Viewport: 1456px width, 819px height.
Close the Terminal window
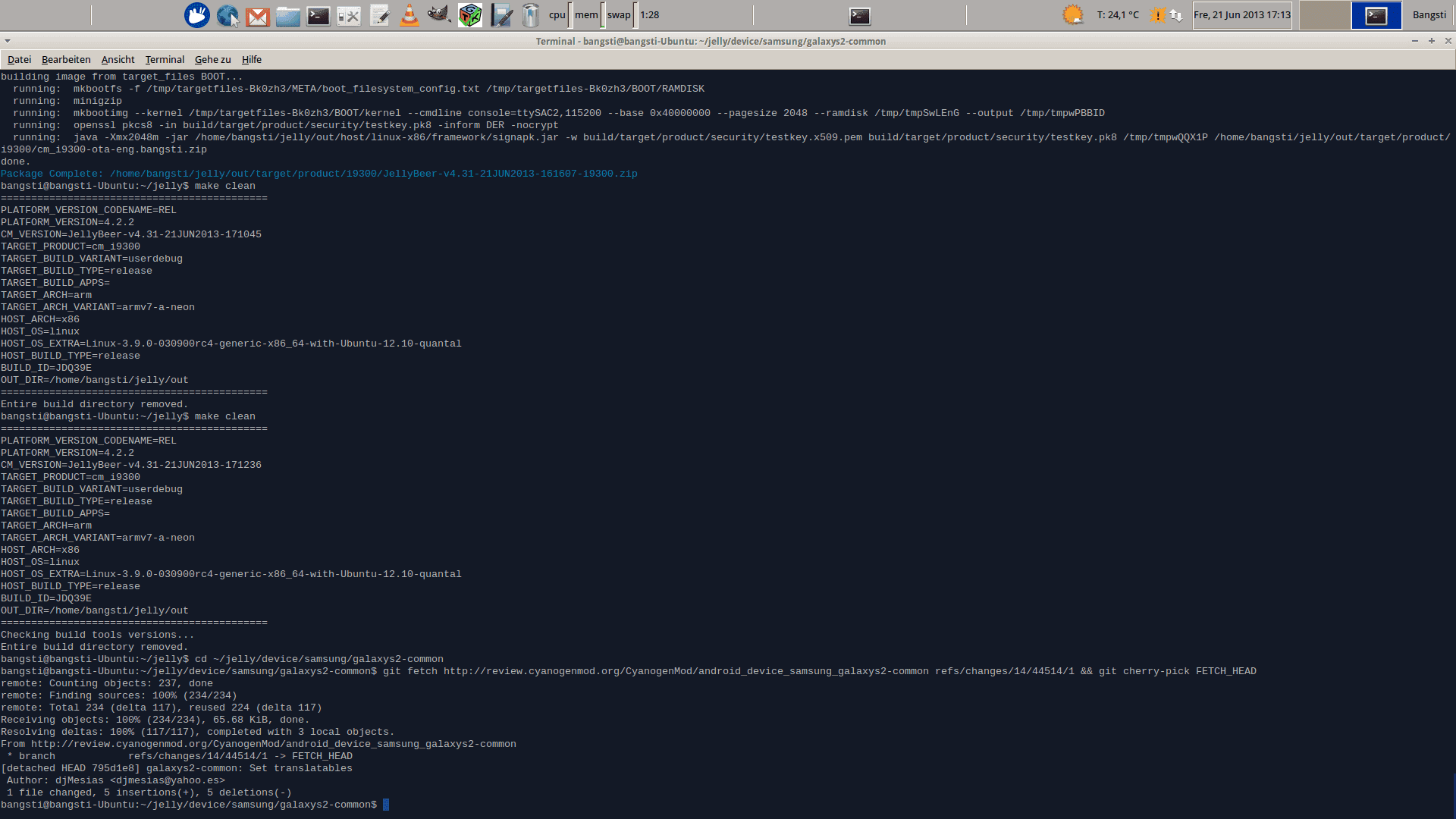point(1448,41)
